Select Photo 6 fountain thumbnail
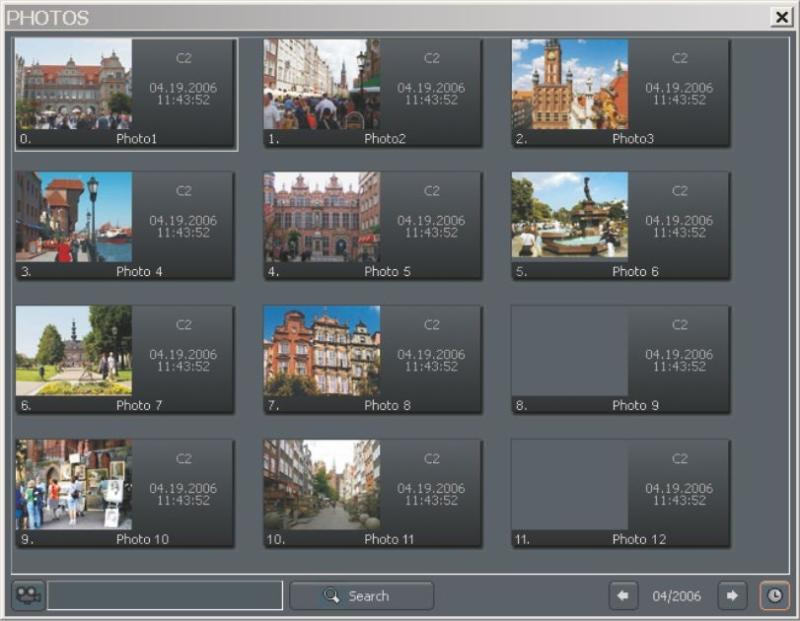 [570, 217]
